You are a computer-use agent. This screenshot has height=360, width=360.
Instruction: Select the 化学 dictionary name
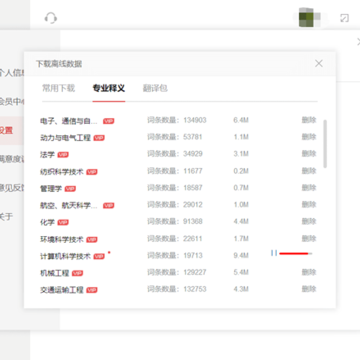pos(47,222)
